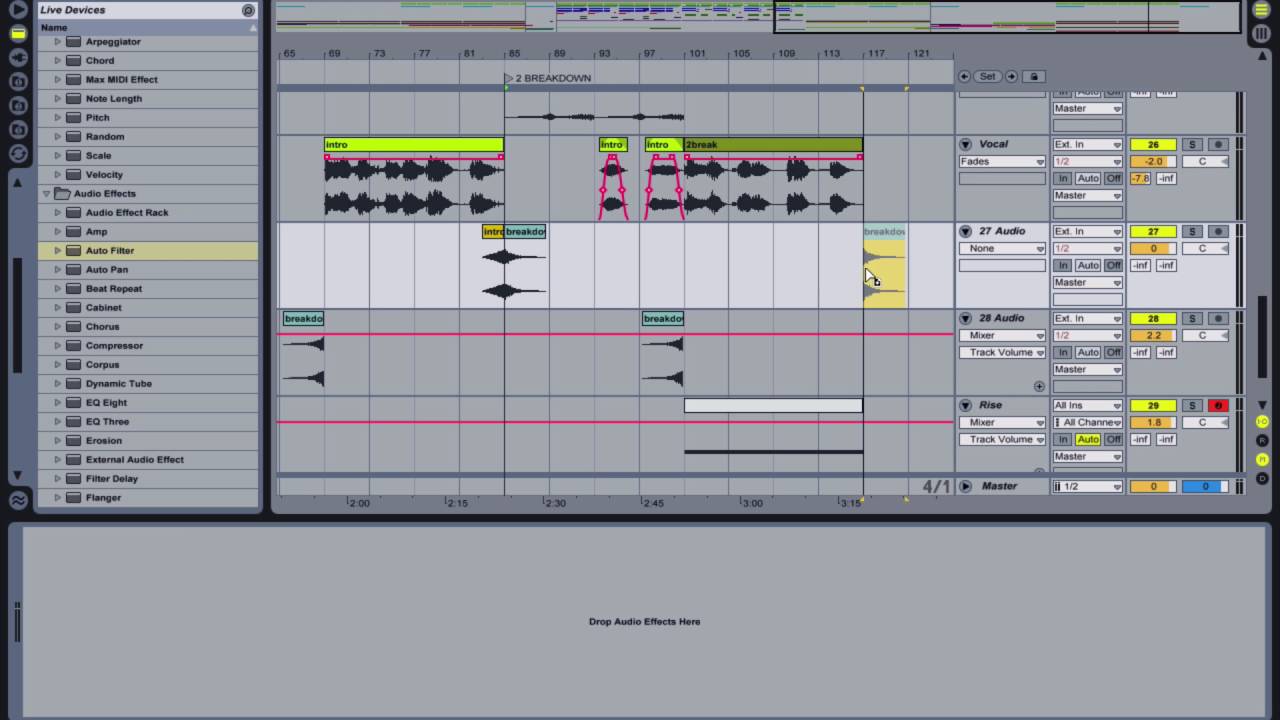Open the Live Device Browser icon
This screenshot has width=1280, height=720.
[x=18, y=33]
